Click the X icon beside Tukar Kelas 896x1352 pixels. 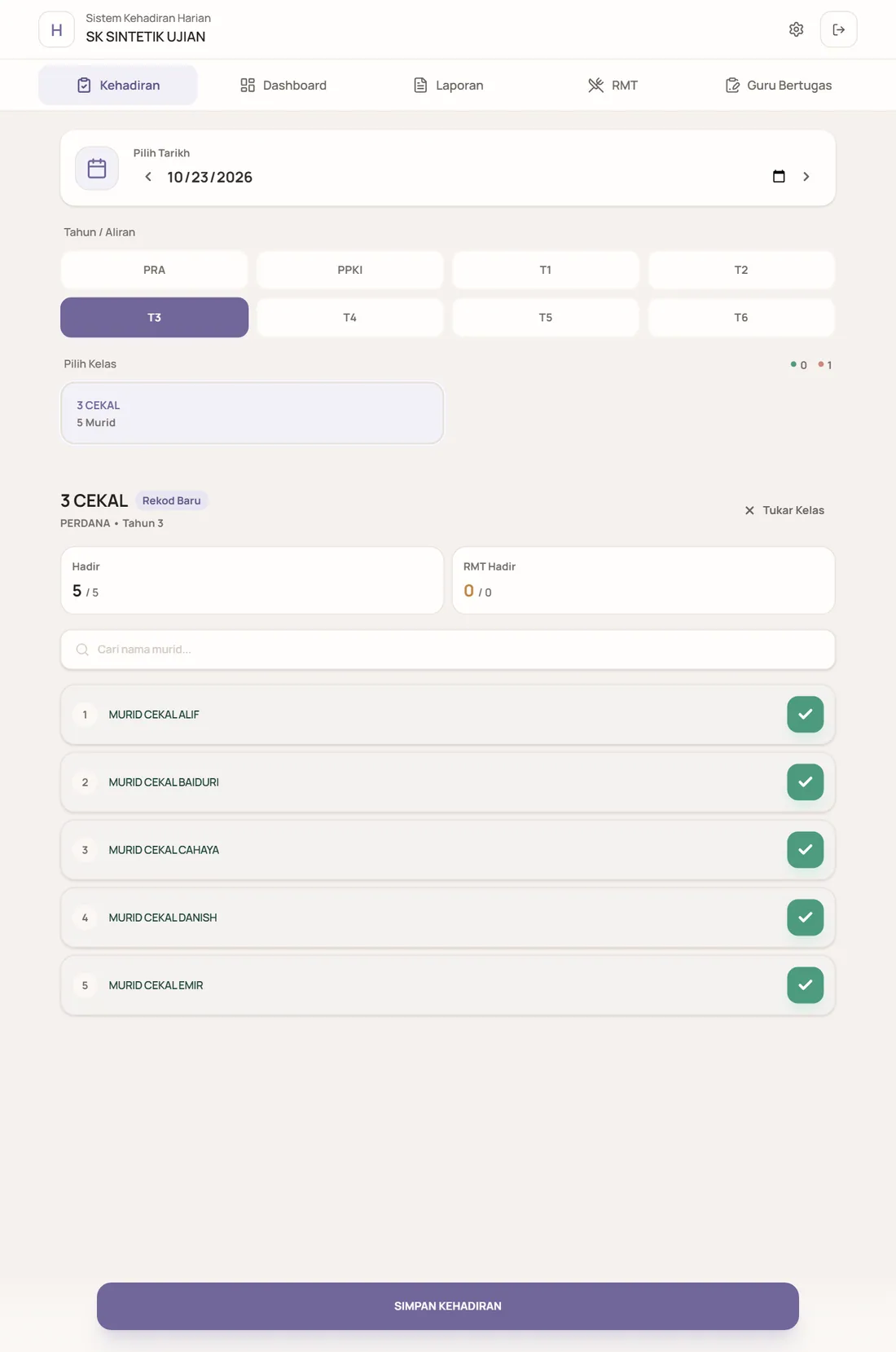[x=749, y=510]
